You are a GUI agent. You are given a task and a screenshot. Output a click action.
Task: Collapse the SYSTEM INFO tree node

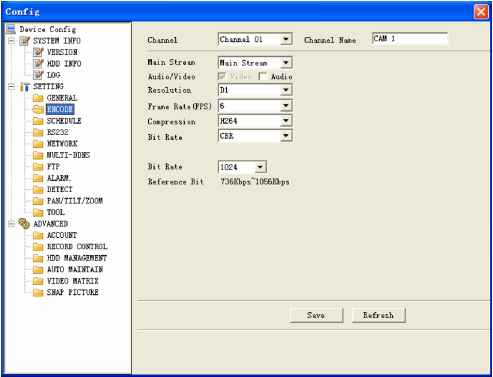(11, 41)
